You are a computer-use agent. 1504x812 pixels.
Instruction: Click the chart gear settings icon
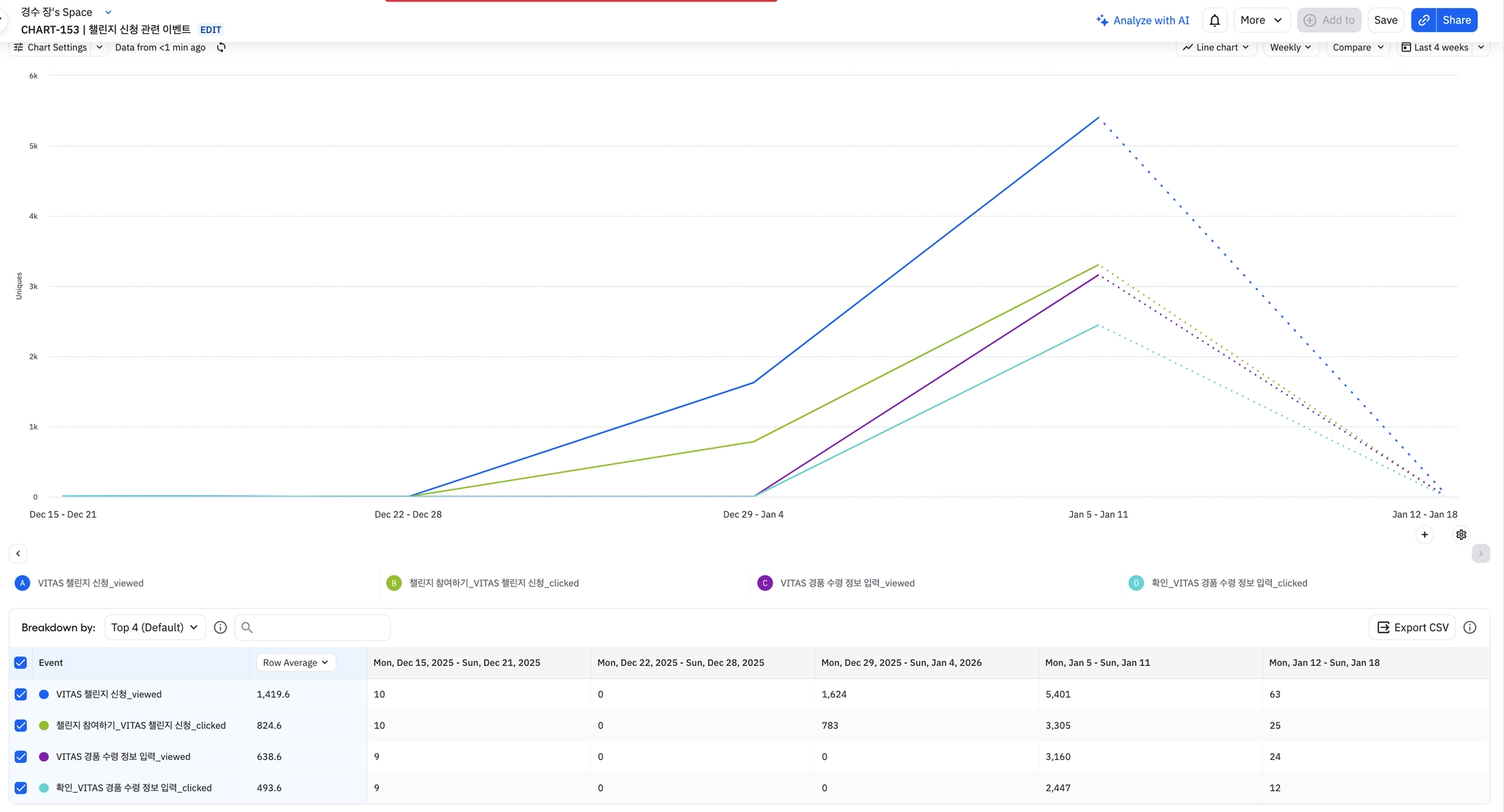[x=1461, y=534]
